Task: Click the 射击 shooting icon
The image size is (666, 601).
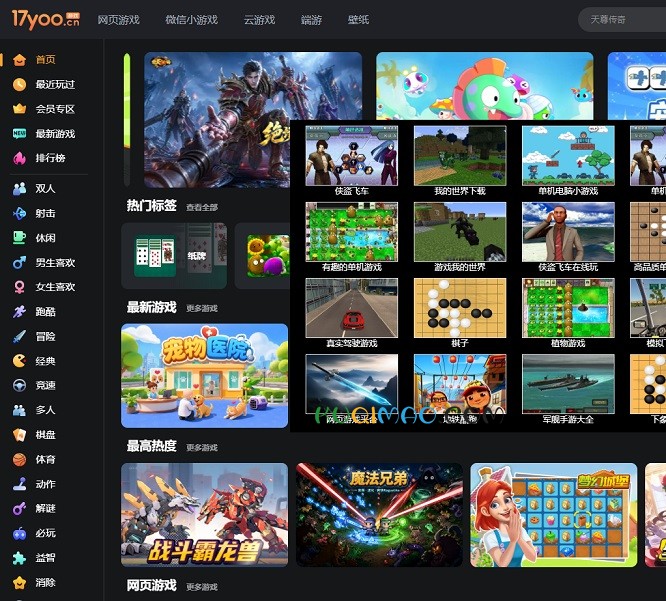Action: (x=19, y=213)
